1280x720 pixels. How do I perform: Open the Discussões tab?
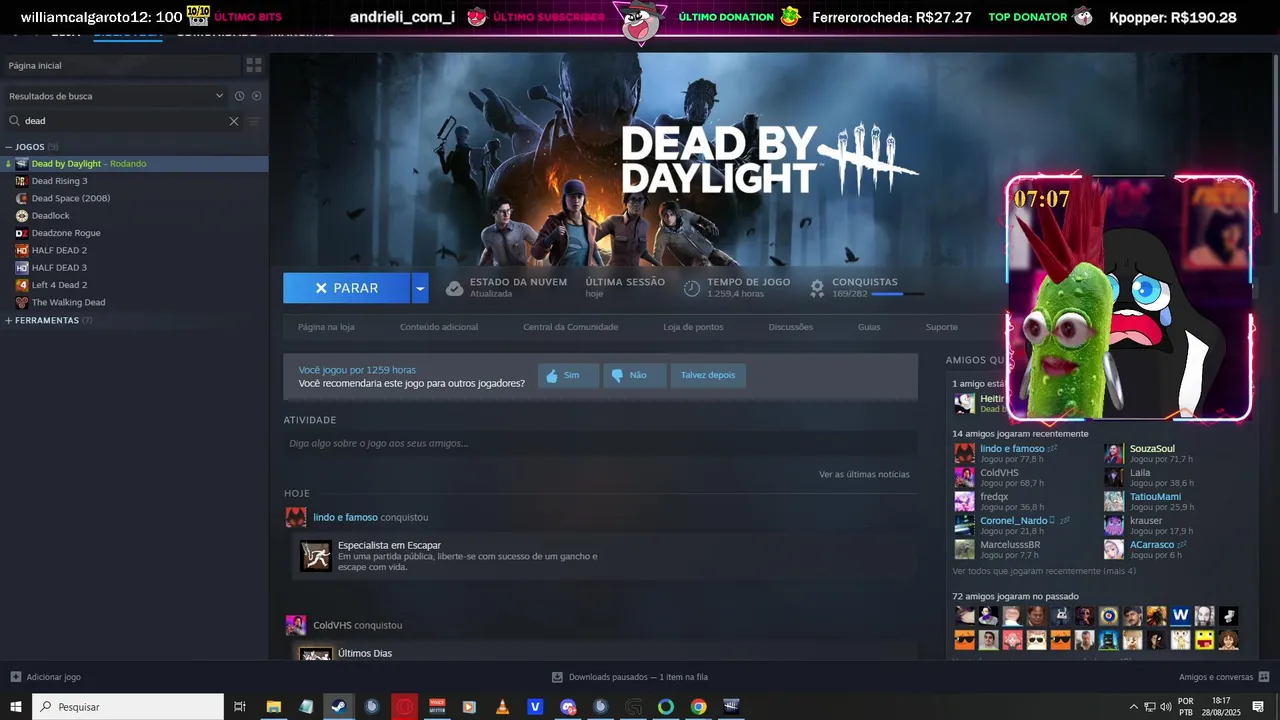click(790, 327)
